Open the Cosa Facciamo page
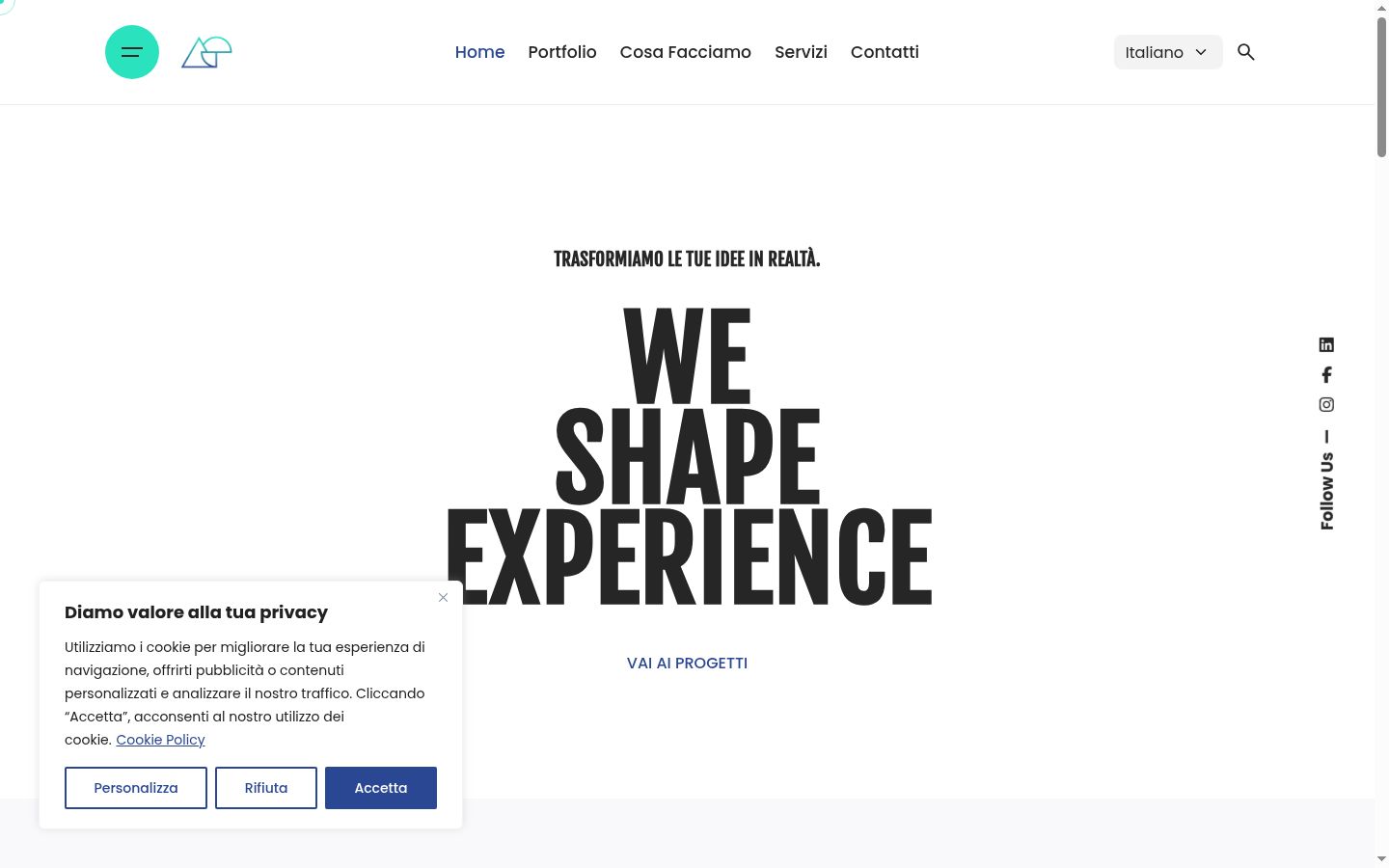The image size is (1389, 868). 686,52
